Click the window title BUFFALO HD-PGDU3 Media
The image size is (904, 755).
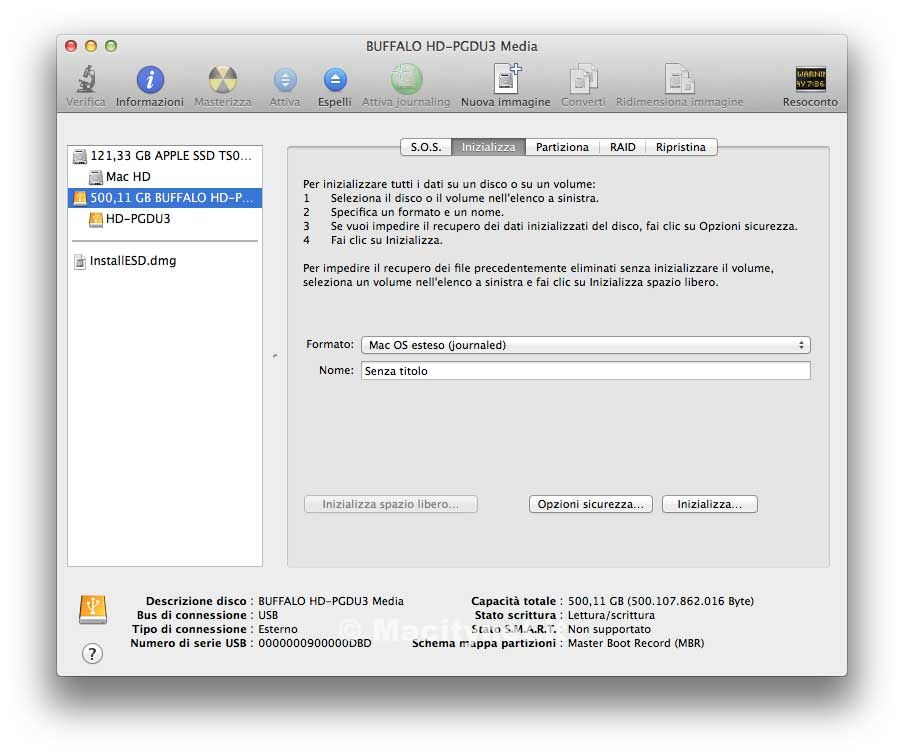pos(452,46)
